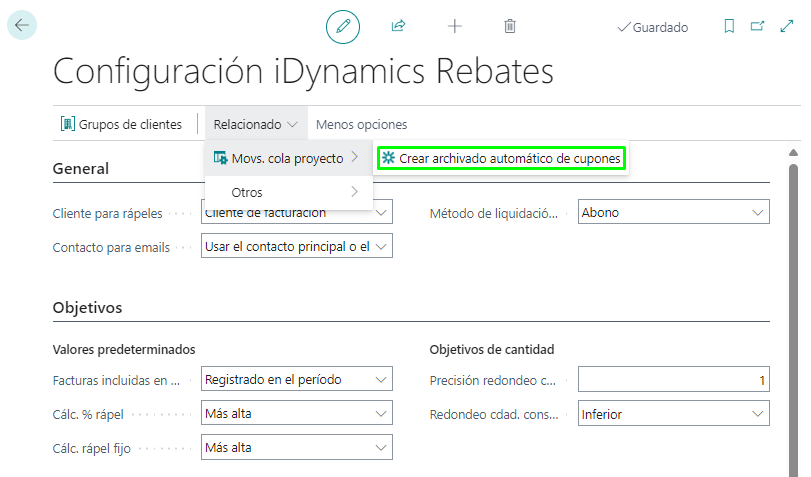
Task: Open the Cliente para rápeles dropdown
Action: (x=382, y=212)
